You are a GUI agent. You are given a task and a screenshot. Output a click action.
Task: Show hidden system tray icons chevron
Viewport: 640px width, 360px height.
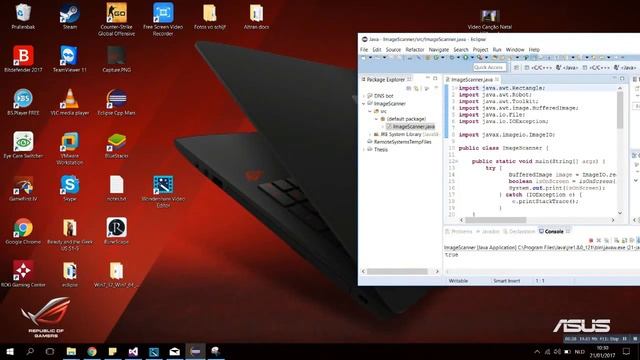[x=537, y=351]
